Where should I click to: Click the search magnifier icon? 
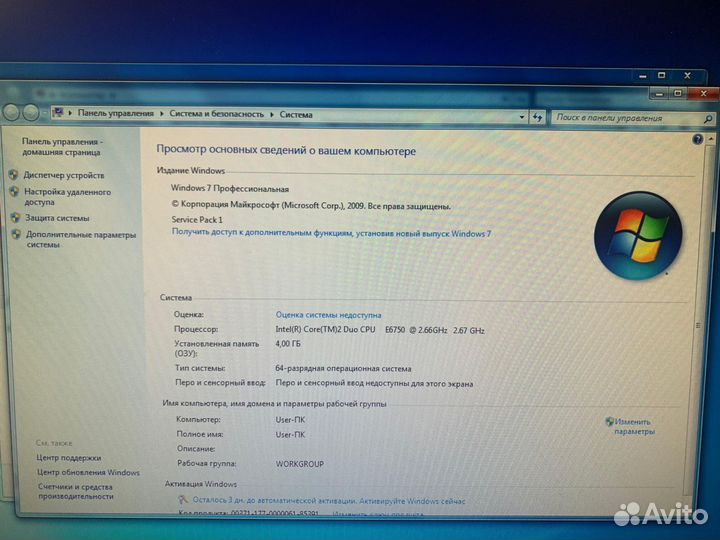[x=708, y=119]
